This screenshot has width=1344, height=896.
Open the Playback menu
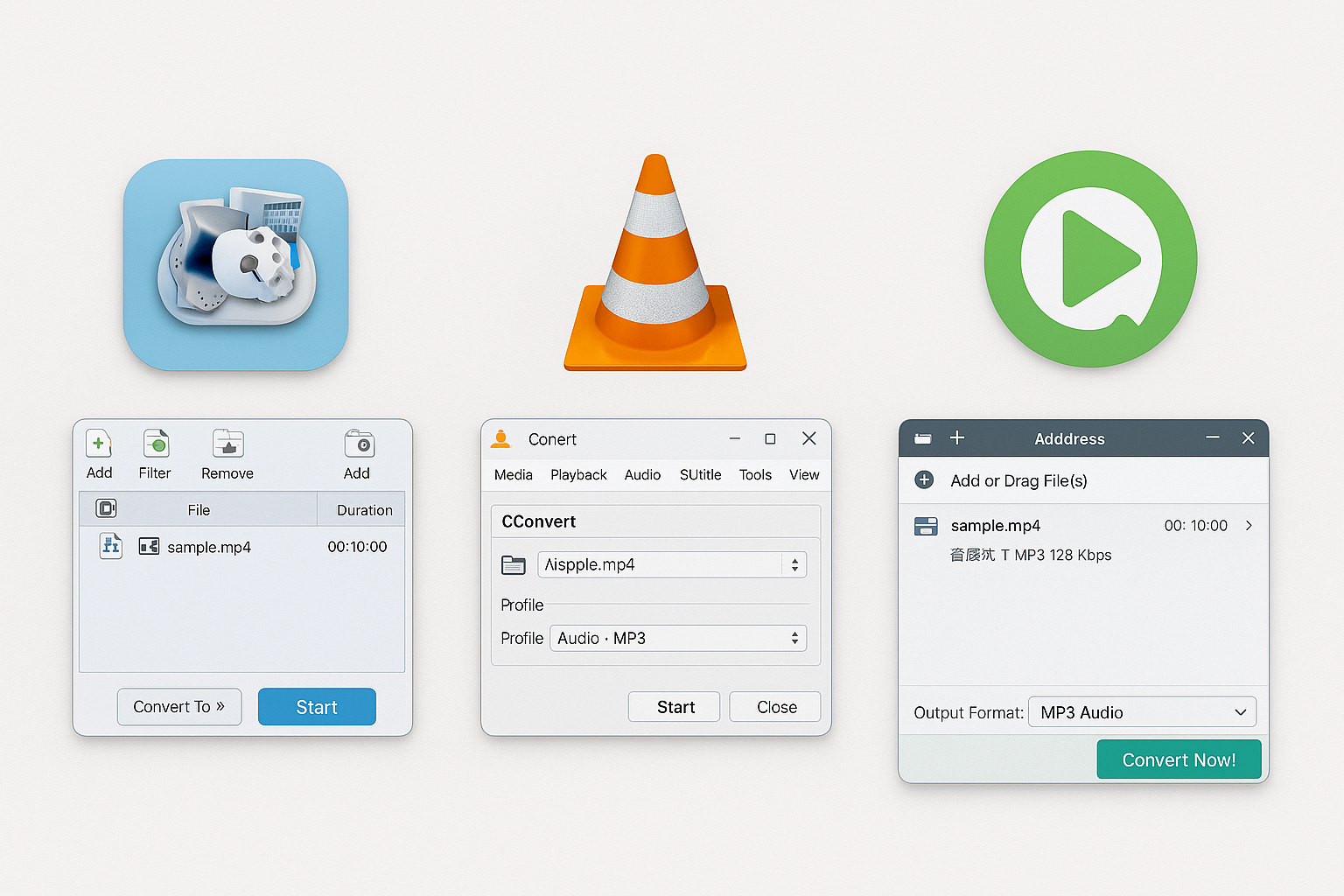[x=578, y=475]
